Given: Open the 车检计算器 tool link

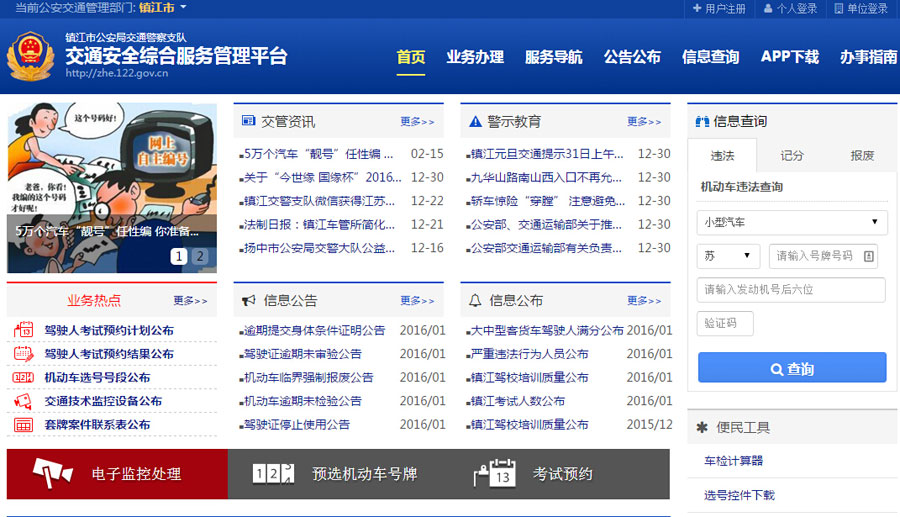Looking at the screenshot, I should pyautogui.click(x=733, y=461).
